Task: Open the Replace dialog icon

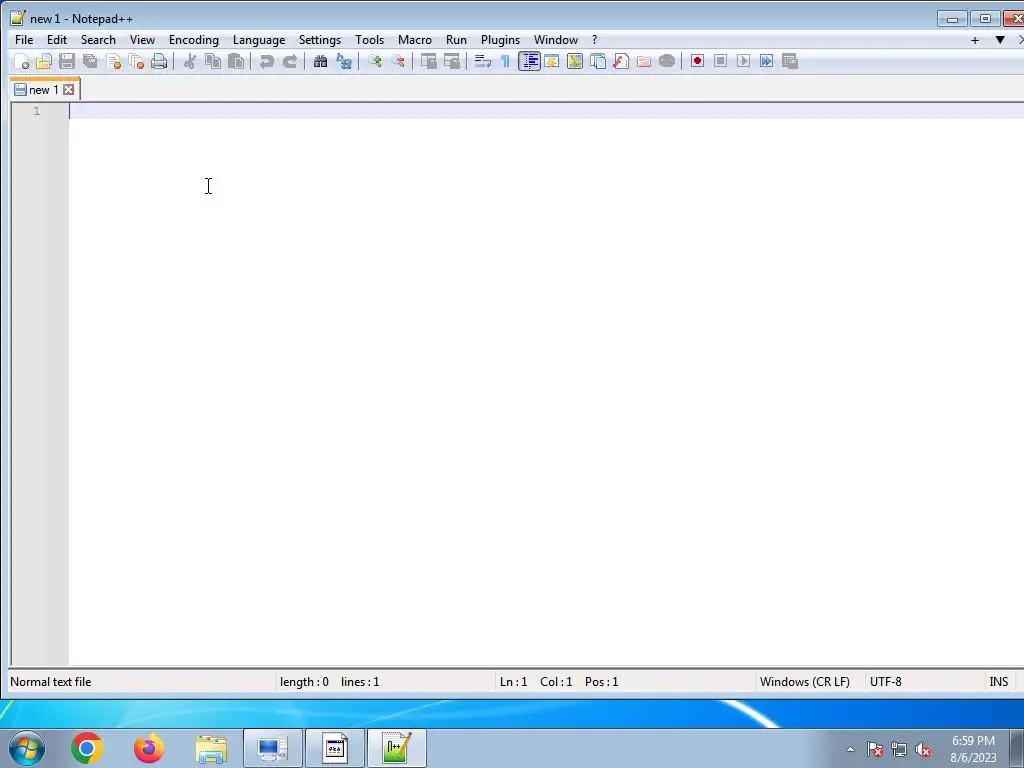Action: coord(344,61)
